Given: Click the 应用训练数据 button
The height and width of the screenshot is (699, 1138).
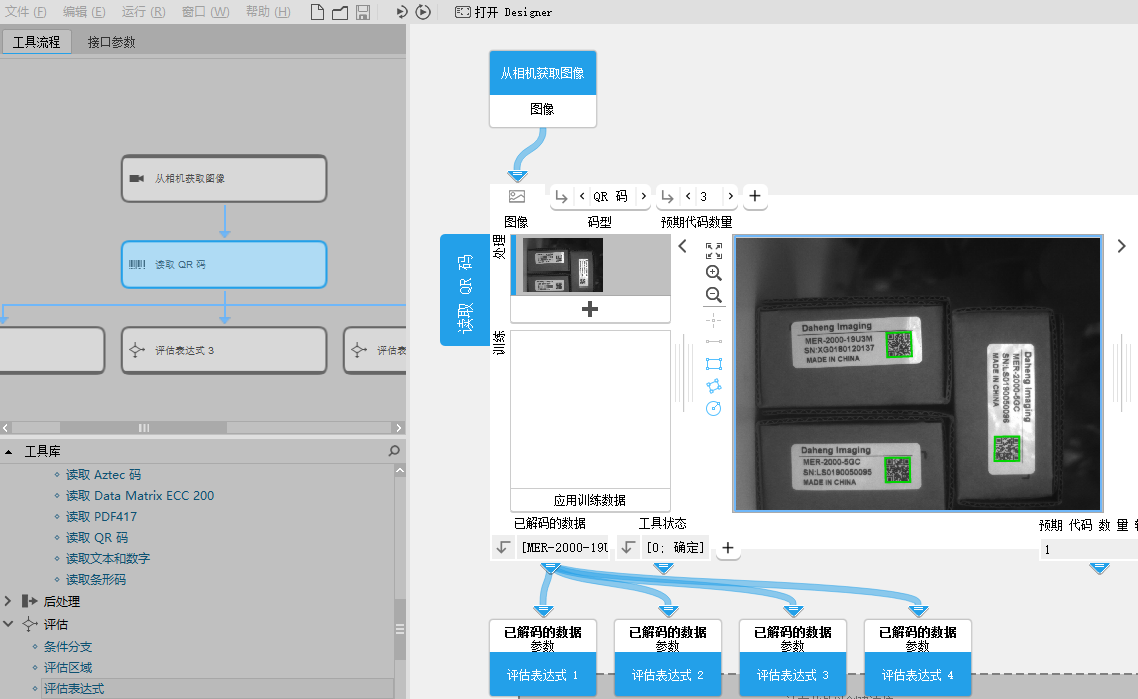Looking at the screenshot, I should [590, 500].
